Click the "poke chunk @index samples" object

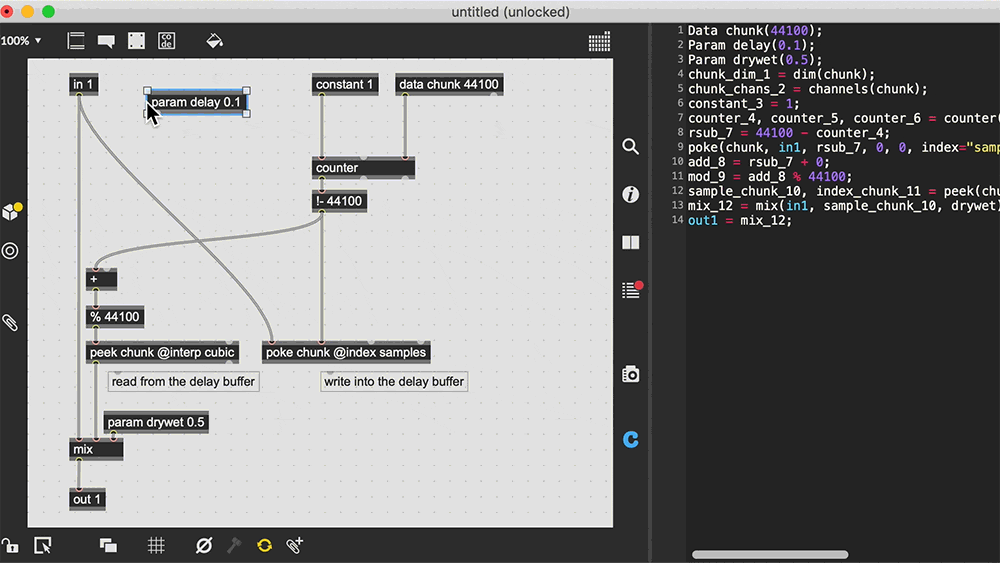click(x=346, y=352)
